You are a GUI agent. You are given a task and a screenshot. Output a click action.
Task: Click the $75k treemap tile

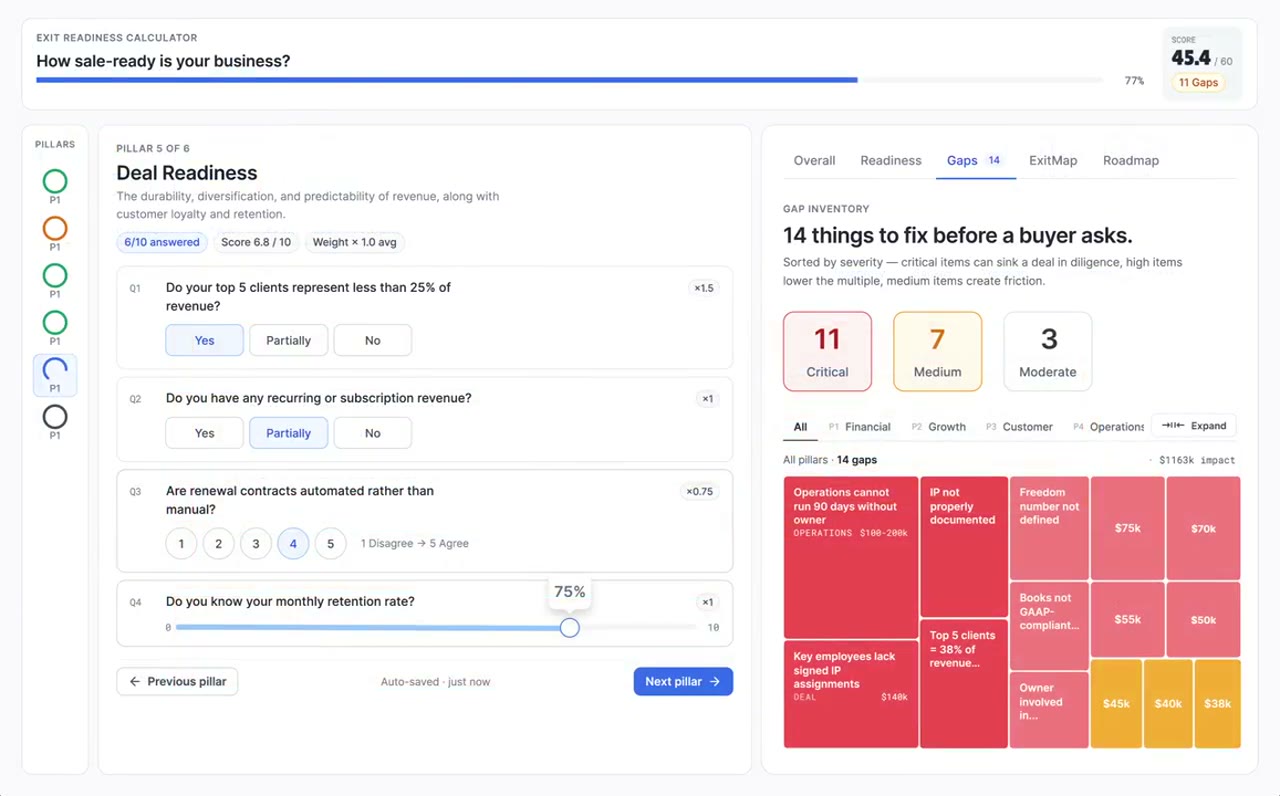point(1127,528)
